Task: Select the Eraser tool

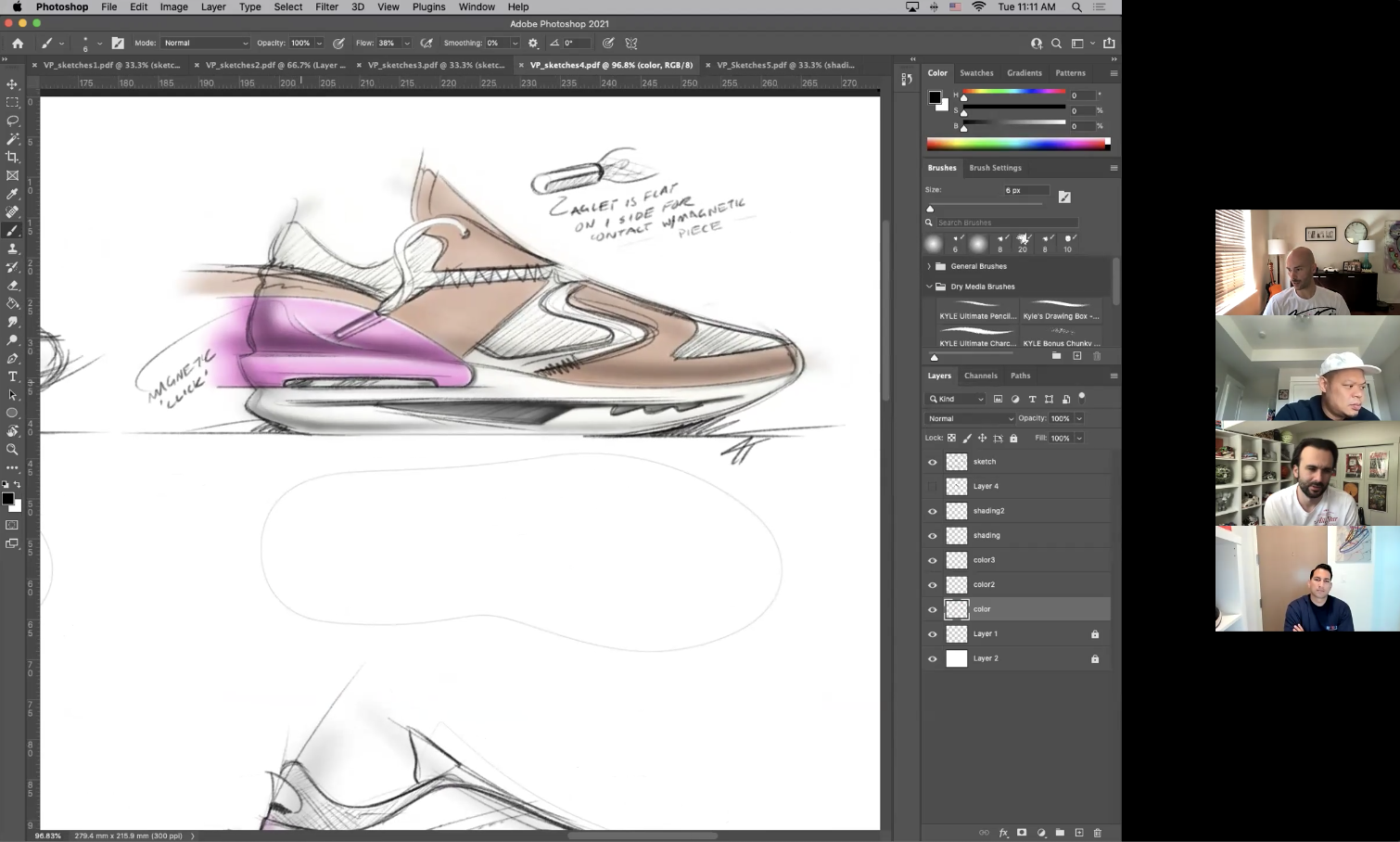Action: (12, 285)
